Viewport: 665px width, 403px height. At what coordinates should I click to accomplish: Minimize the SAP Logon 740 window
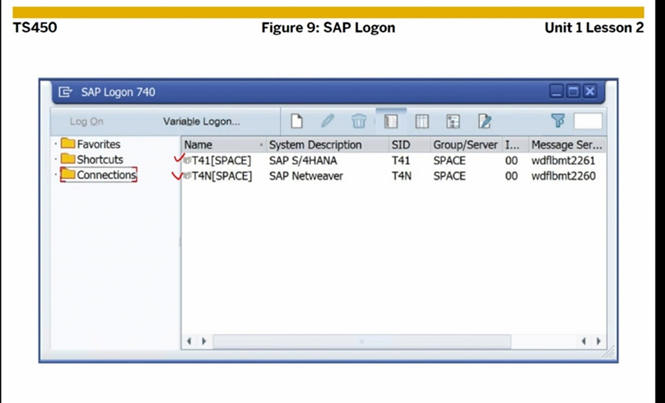pyautogui.click(x=557, y=91)
